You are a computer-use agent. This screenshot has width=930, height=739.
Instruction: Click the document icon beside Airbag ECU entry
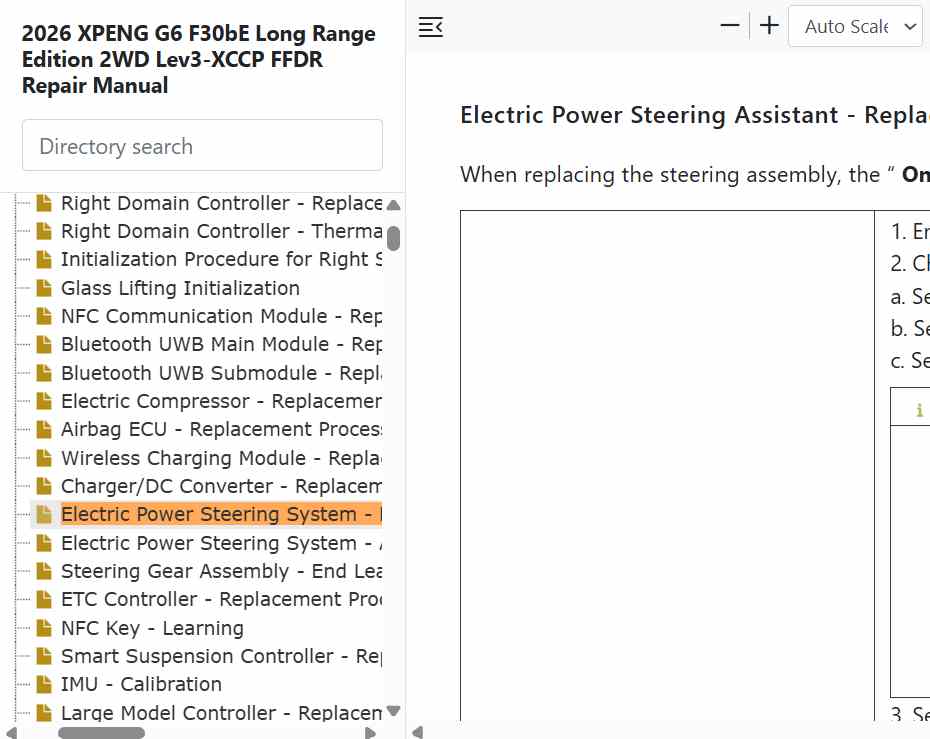point(44,429)
